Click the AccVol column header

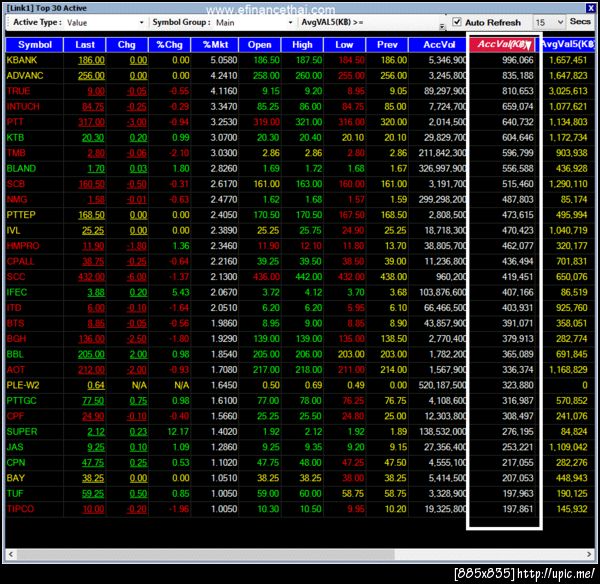pyautogui.click(x=439, y=45)
